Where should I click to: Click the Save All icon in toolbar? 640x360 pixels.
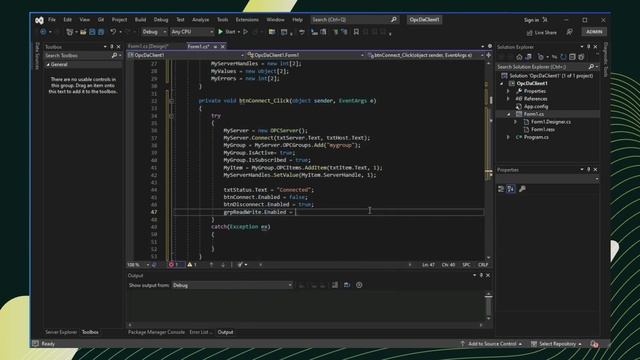tap(101, 32)
